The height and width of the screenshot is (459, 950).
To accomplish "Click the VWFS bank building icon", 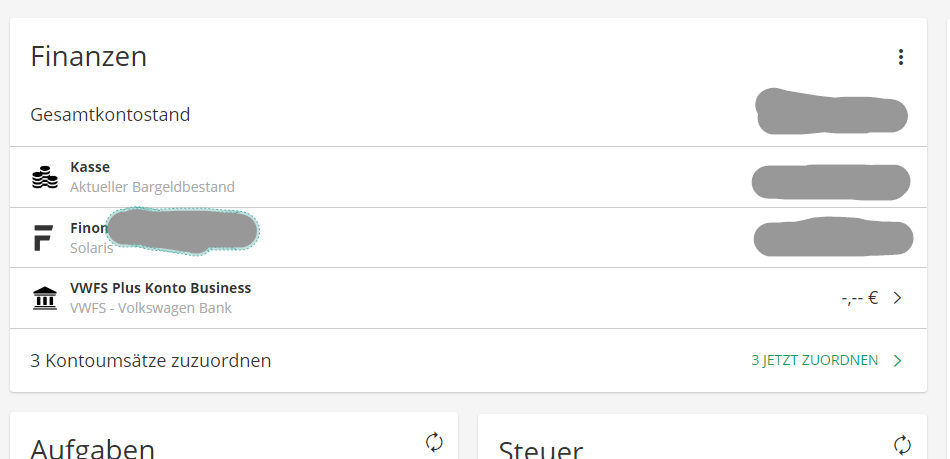I will [44, 298].
